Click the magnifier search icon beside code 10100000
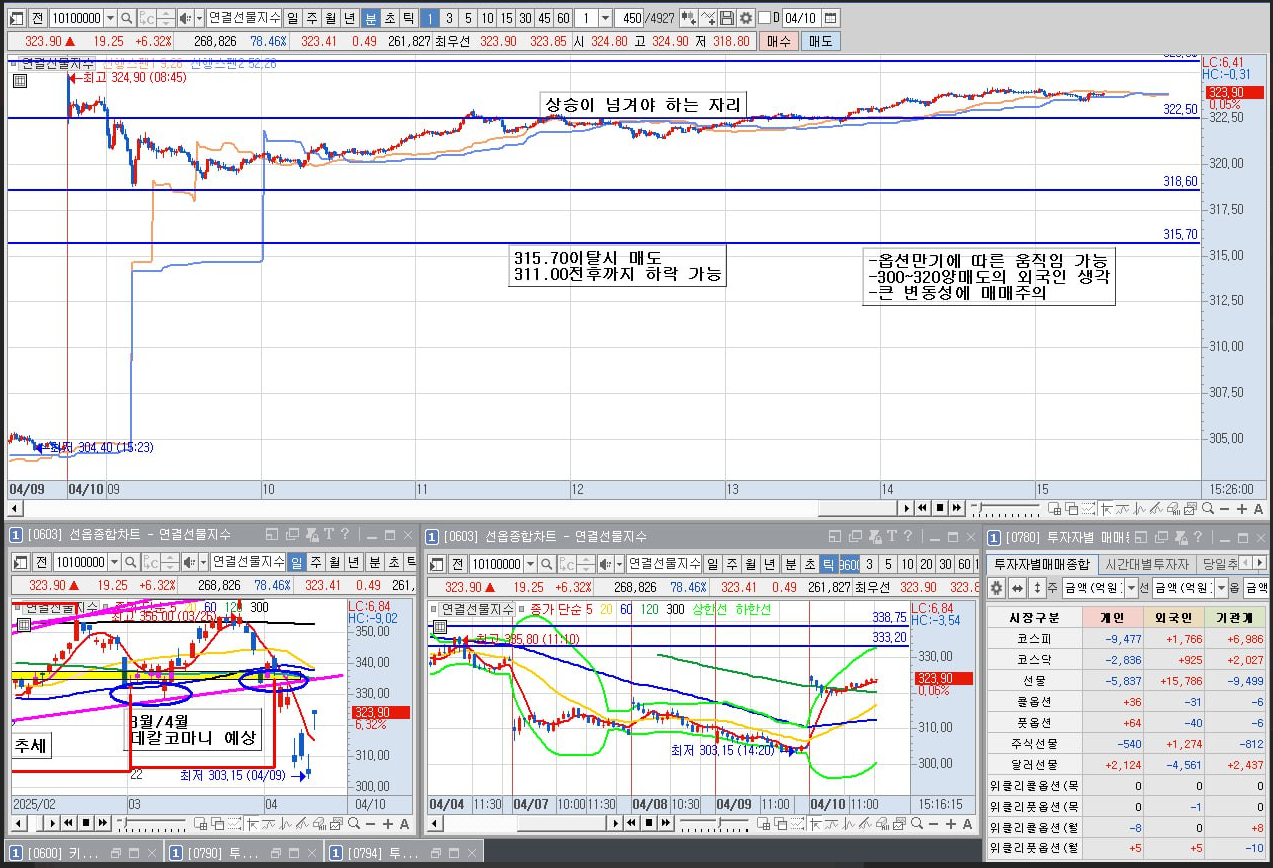This screenshot has height=868, width=1273. click(127, 18)
